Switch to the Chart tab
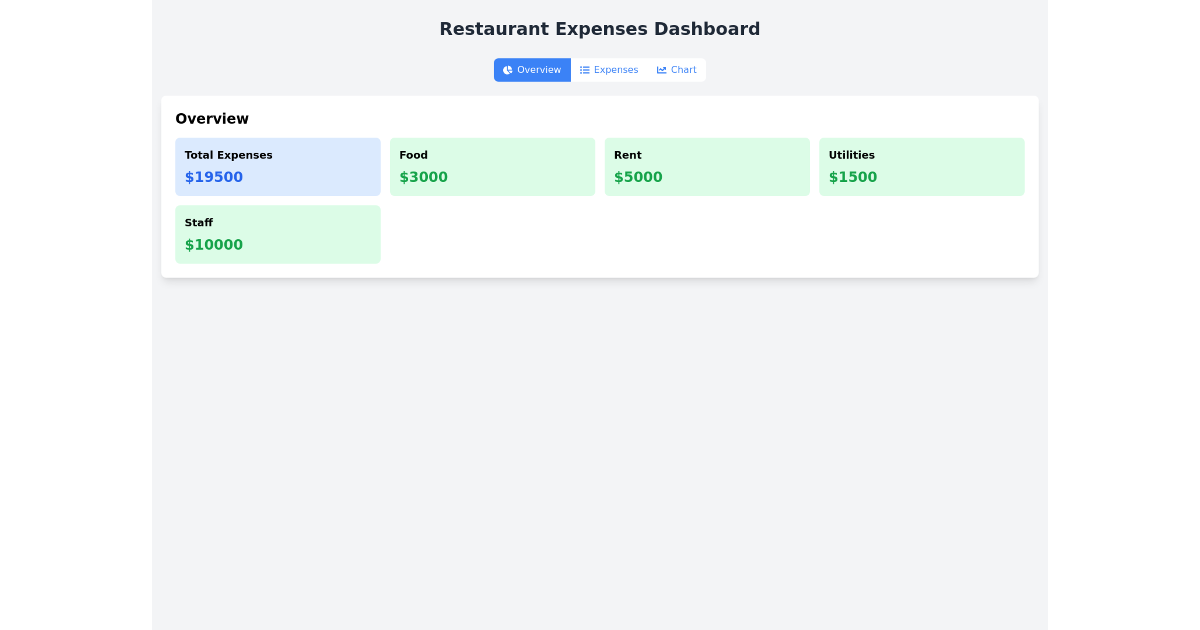This screenshot has width=1200, height=630. point(676,70)
